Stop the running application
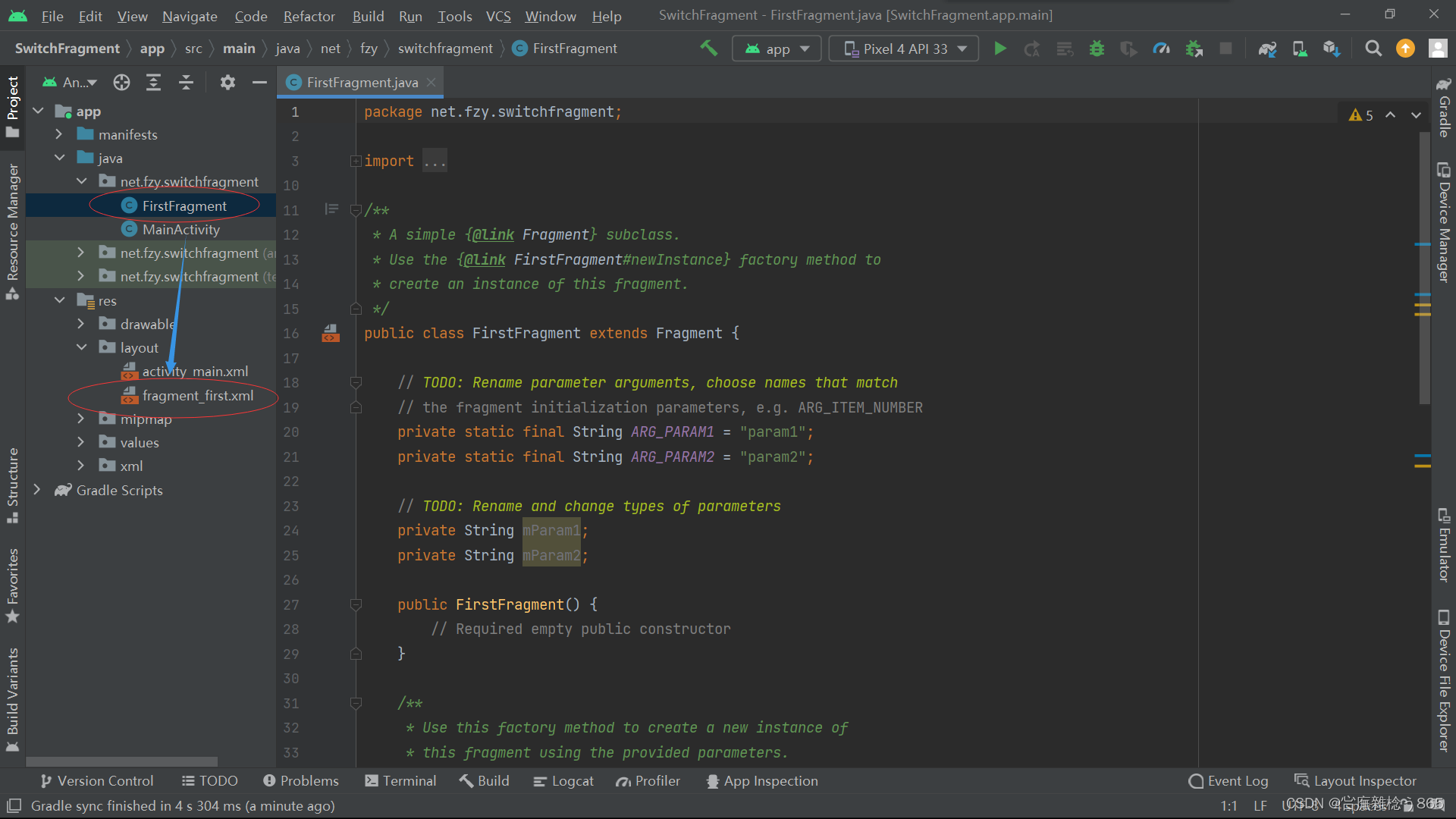The height and width of the screenshot is (819, 1456). coord(1226,48)
